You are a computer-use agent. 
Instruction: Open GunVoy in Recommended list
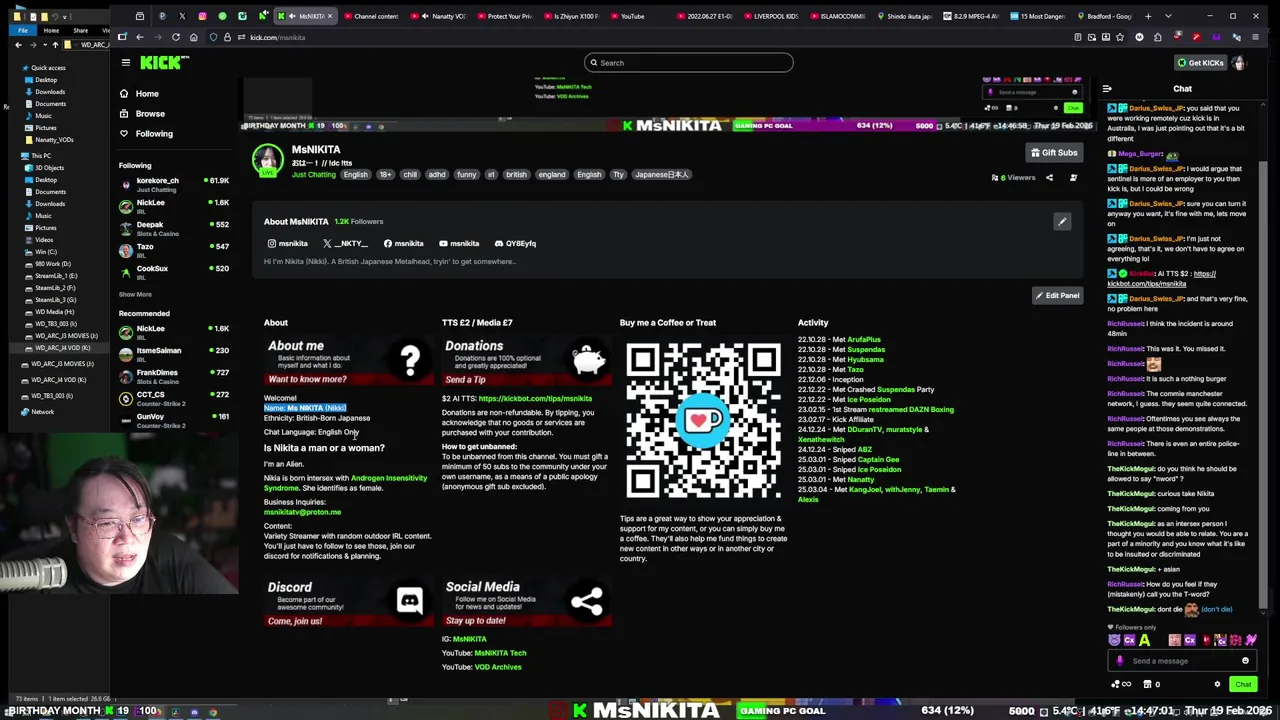(x=173, y=420)
